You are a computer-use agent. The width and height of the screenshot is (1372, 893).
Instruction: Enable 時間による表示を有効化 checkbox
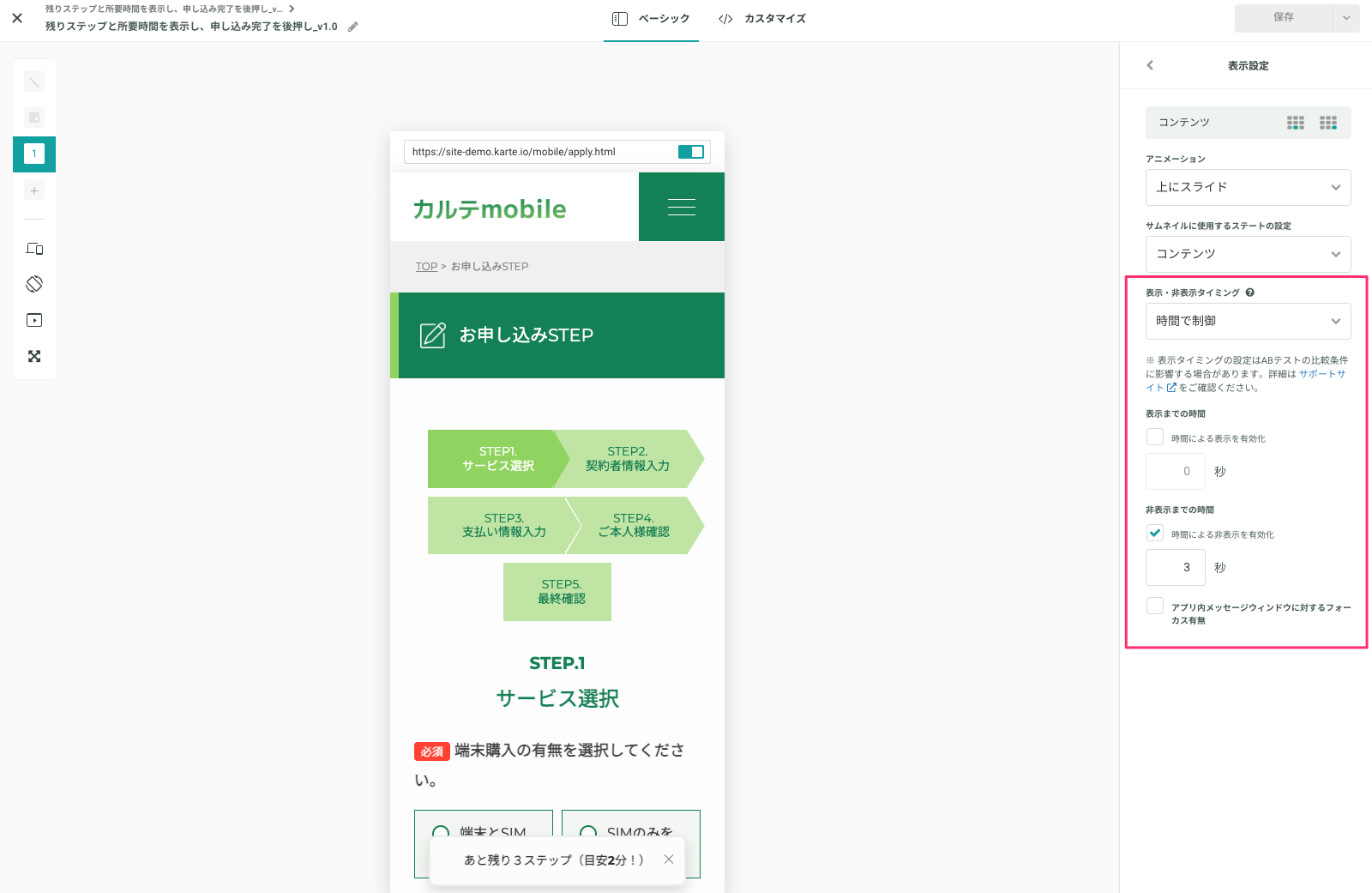tap(1155, 437)
